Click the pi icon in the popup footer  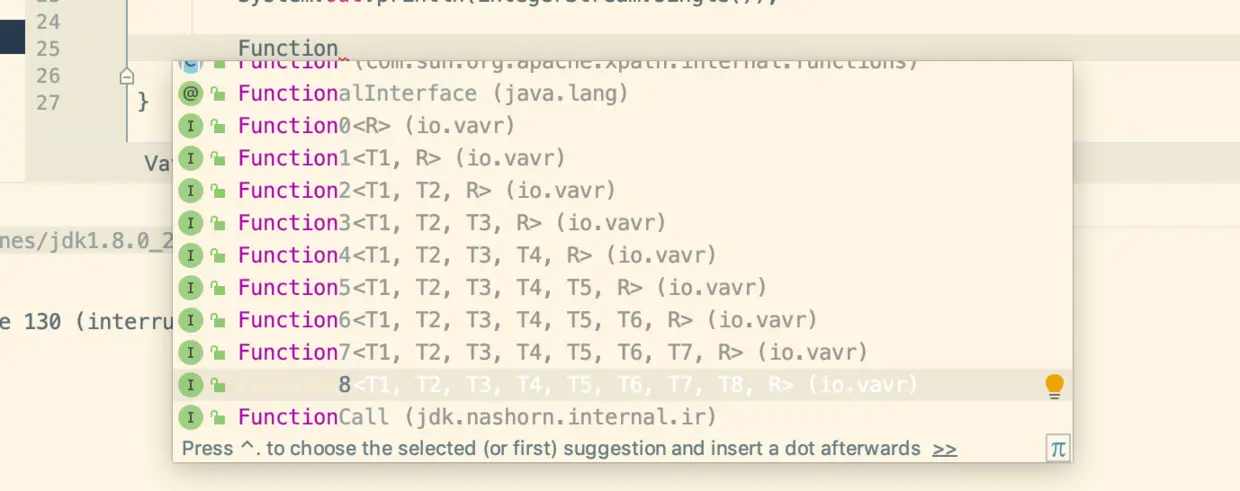click(1057, 449)
